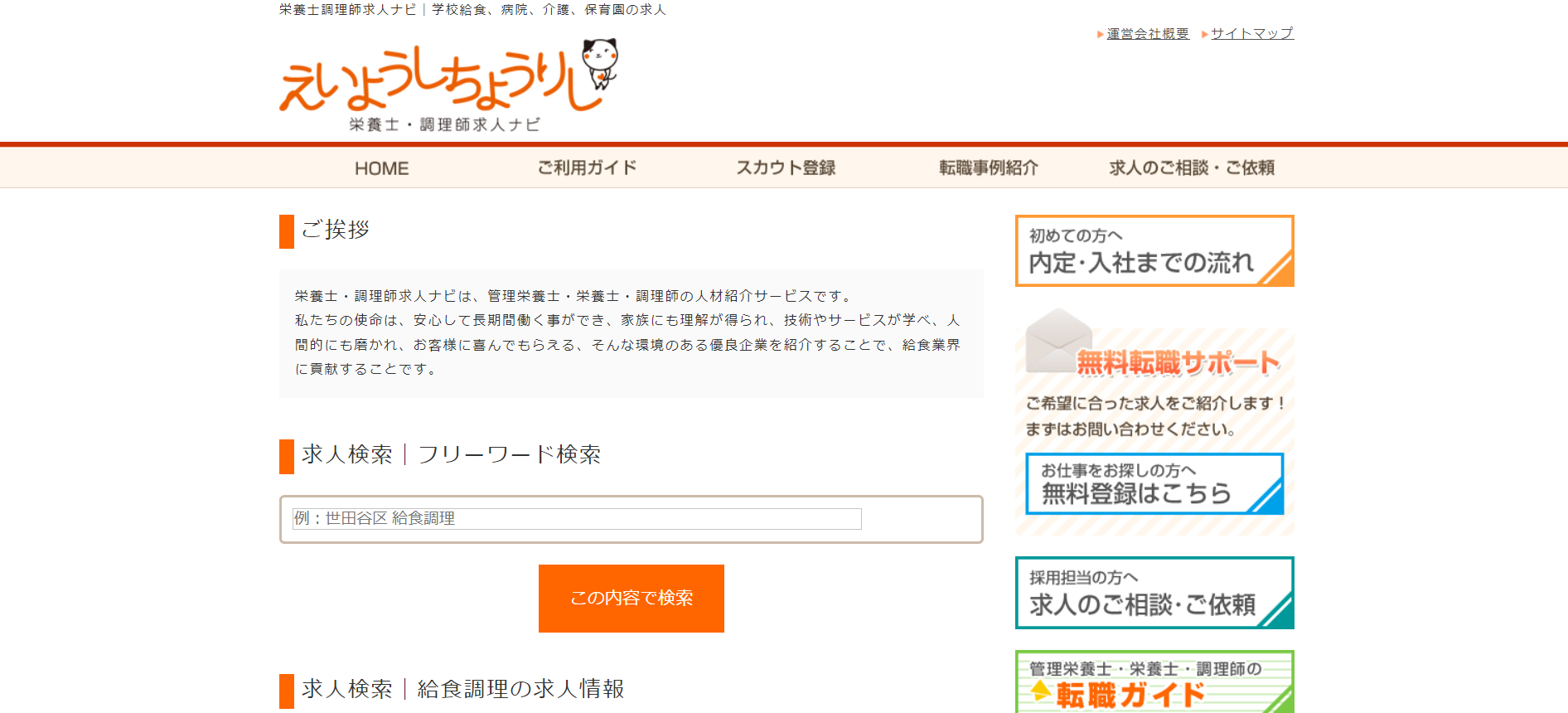
Task: Click the yellow arrow icon on 転職ガイド banner
Action: (1040, 691)
